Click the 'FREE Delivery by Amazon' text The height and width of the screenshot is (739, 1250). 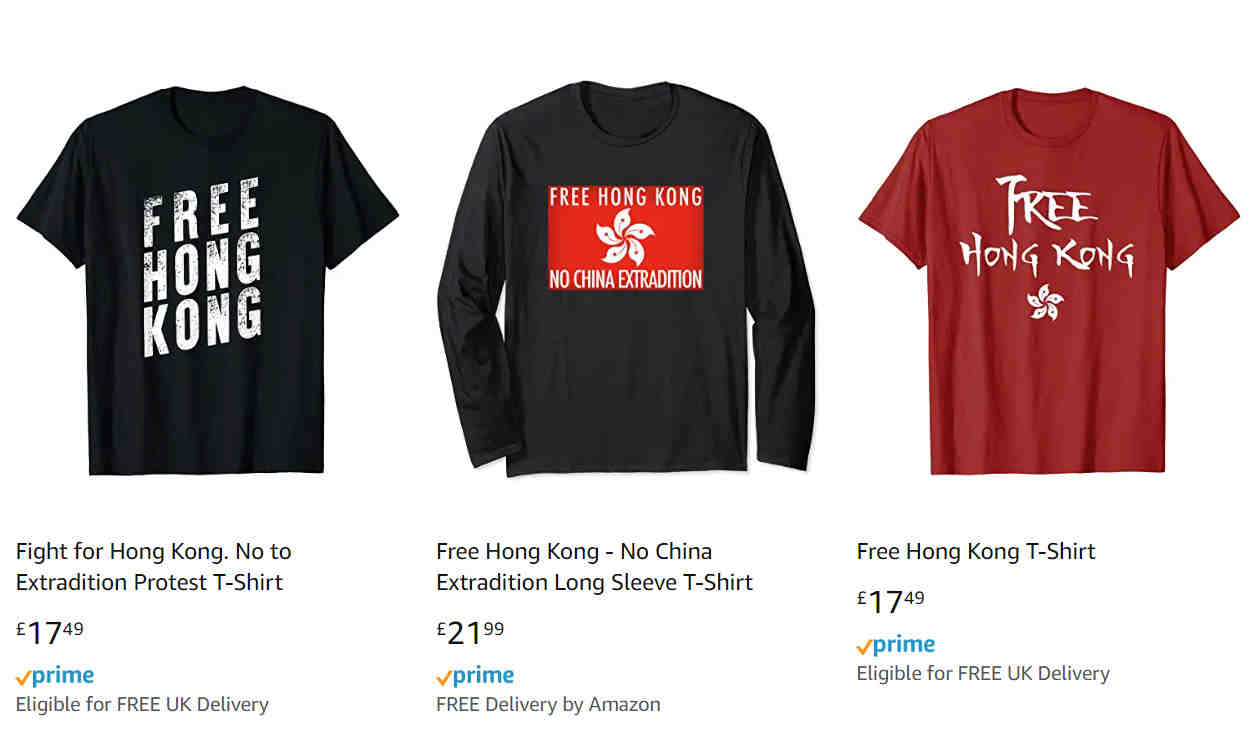coord(548,704)
